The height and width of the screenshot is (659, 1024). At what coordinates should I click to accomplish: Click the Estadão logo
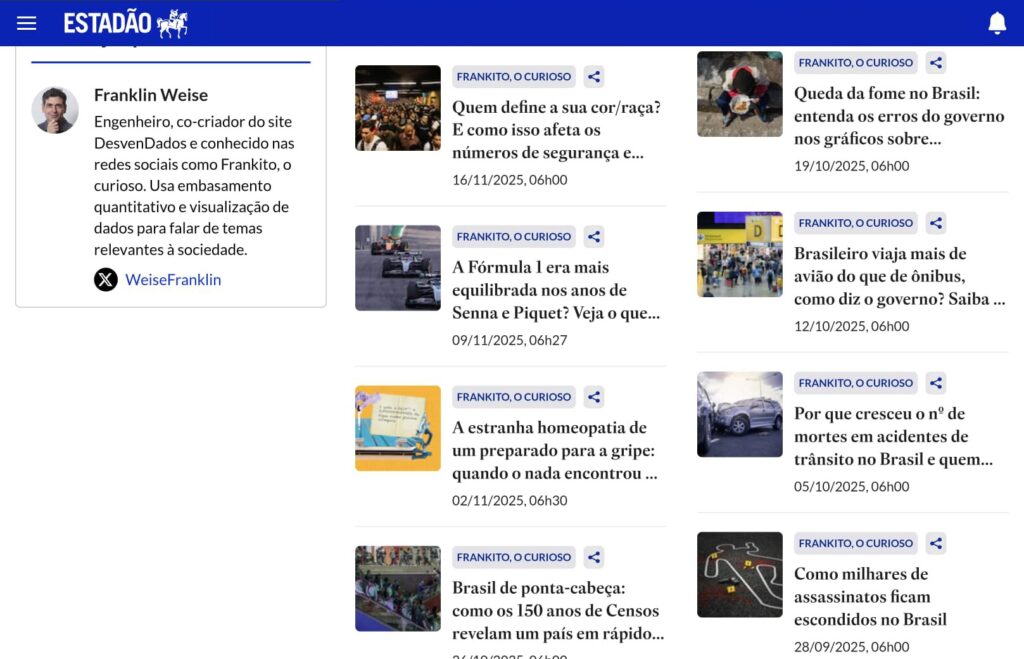pyautogui.click(x=125, y=23)
